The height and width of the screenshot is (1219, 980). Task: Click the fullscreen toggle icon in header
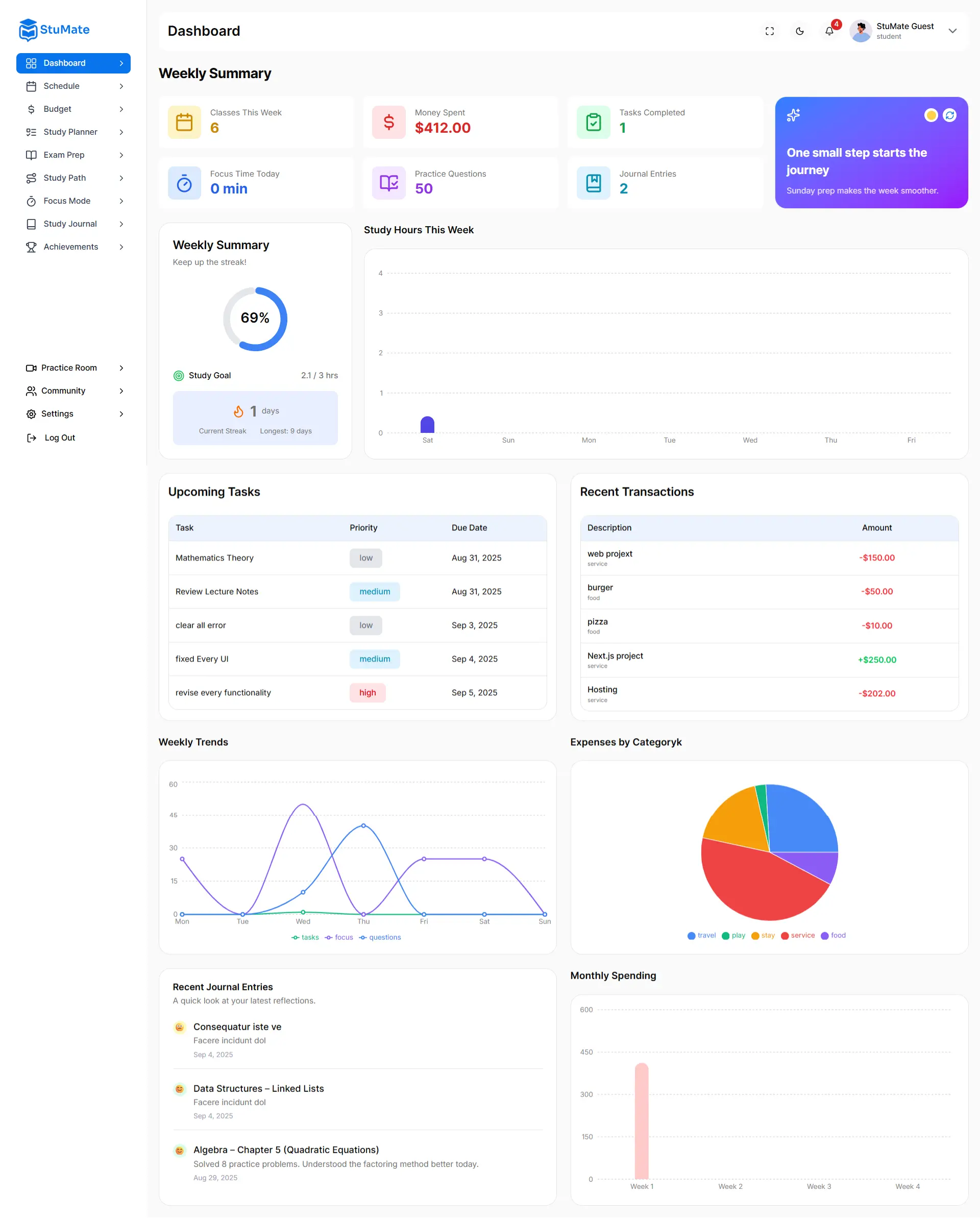pyautogui.click(x=769, y=31)
